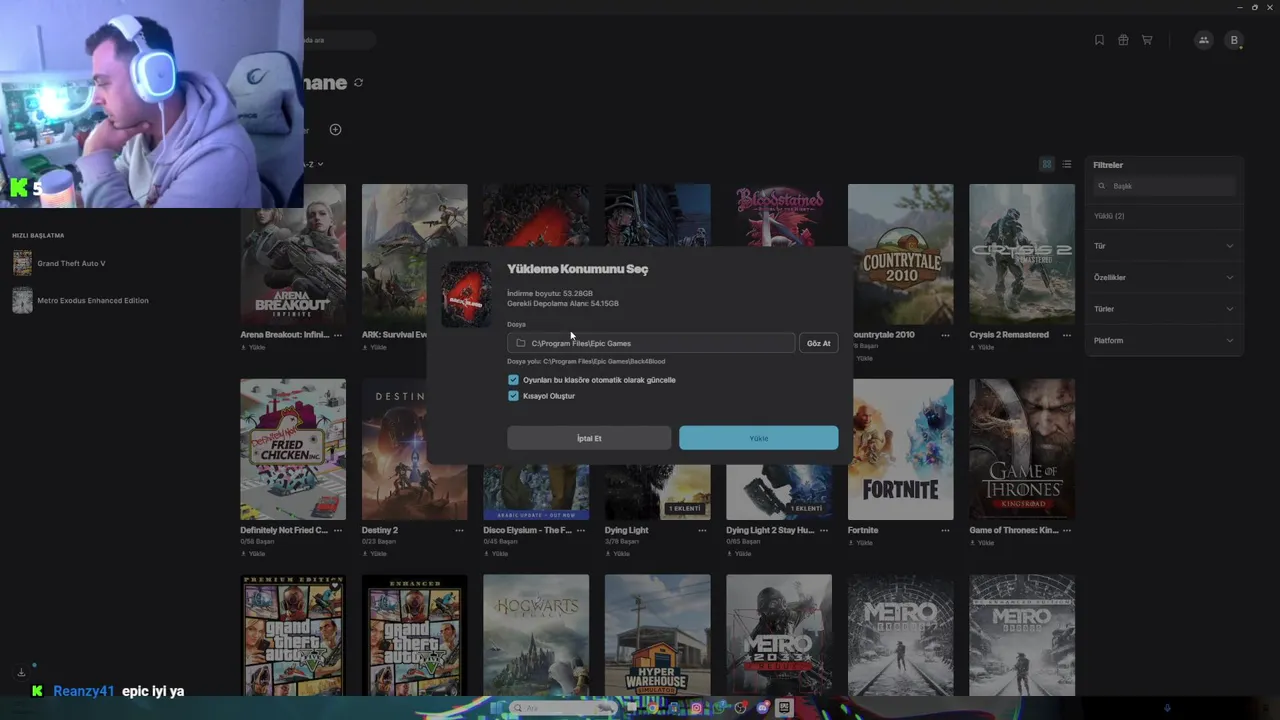This screenshot has width=1280, height=720.
Task: Click the Yükle link under Fortnite
Action: pos(862,543)
